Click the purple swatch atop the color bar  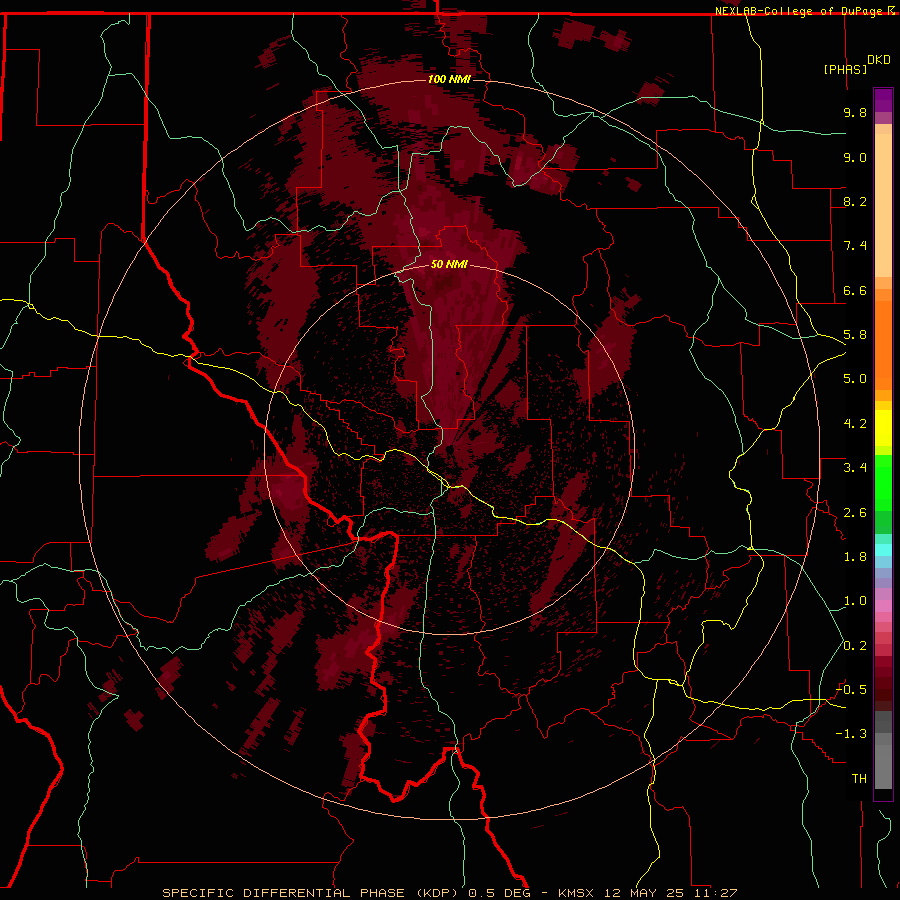pos(883,101)
